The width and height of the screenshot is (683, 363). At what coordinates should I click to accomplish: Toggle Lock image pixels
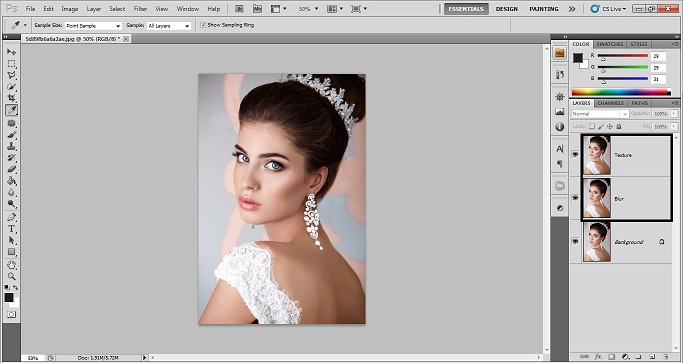click(601, 126)
